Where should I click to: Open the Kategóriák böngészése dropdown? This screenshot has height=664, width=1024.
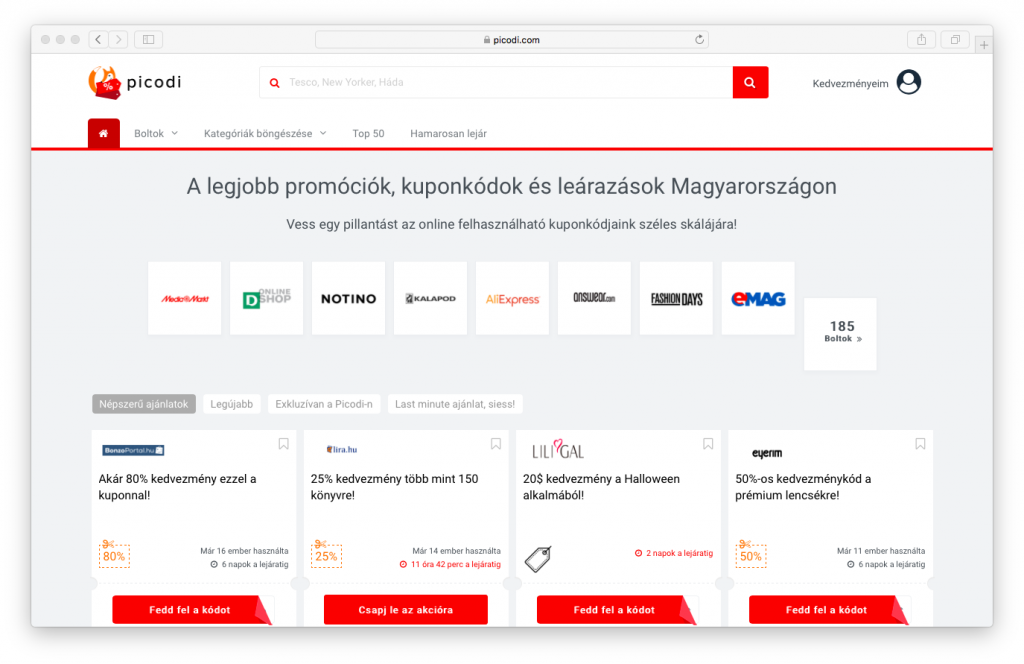click(x=260, y=132)
